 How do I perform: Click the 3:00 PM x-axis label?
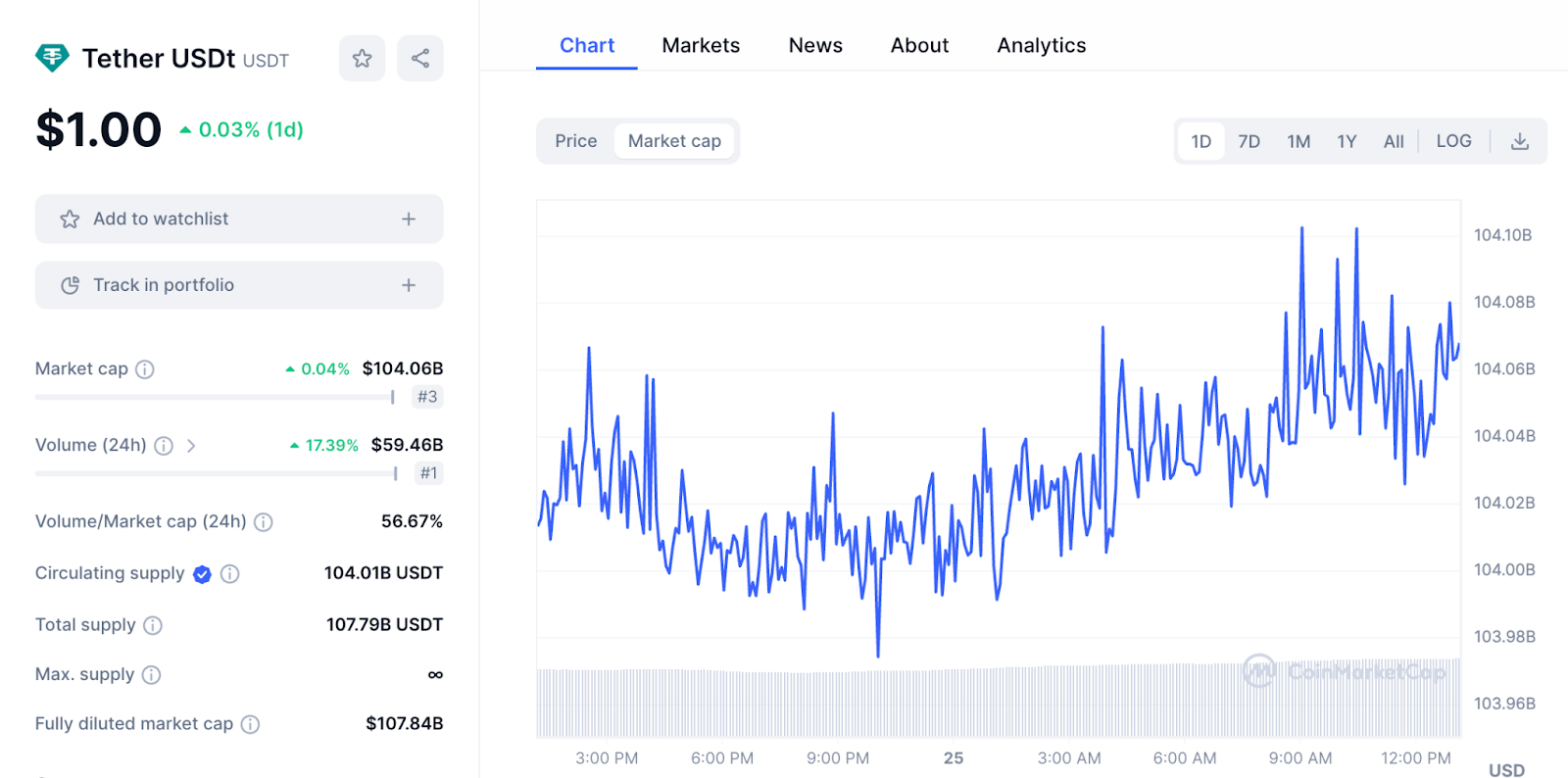click(607, 758)
